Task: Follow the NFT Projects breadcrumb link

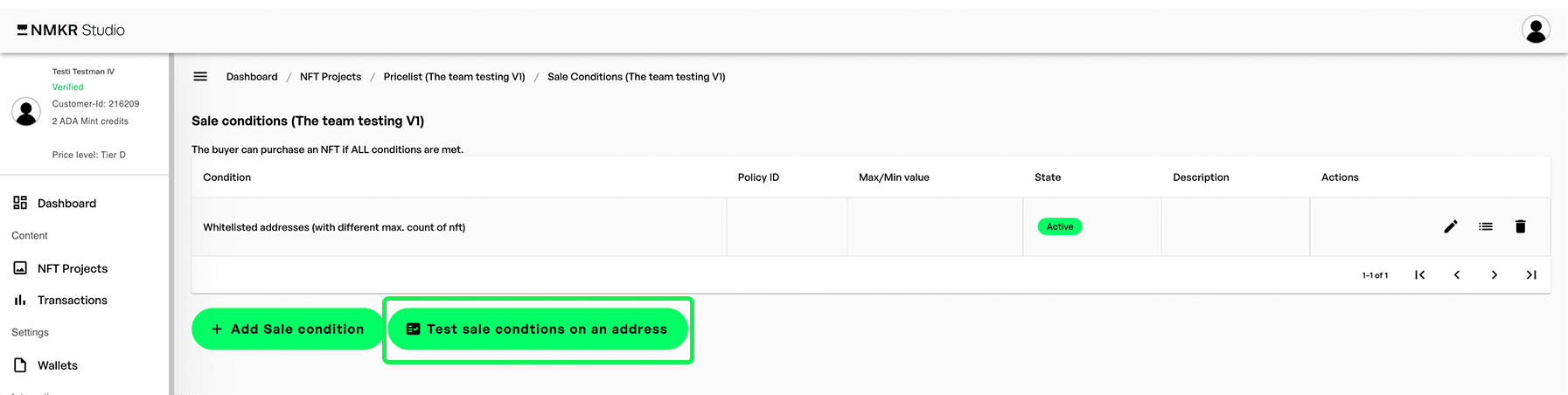Action: point(331,77)
